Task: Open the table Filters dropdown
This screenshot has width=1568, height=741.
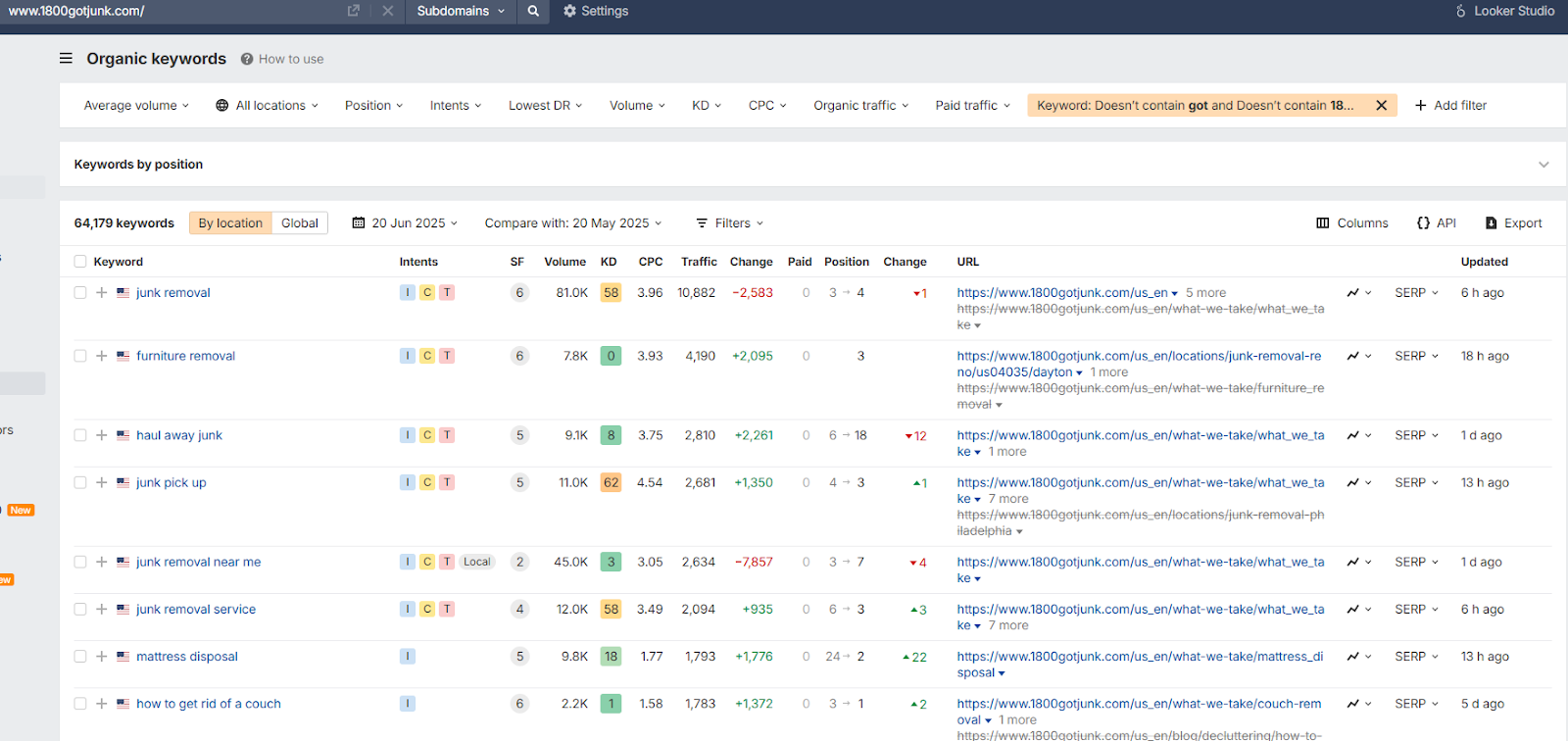Action: 729,223
